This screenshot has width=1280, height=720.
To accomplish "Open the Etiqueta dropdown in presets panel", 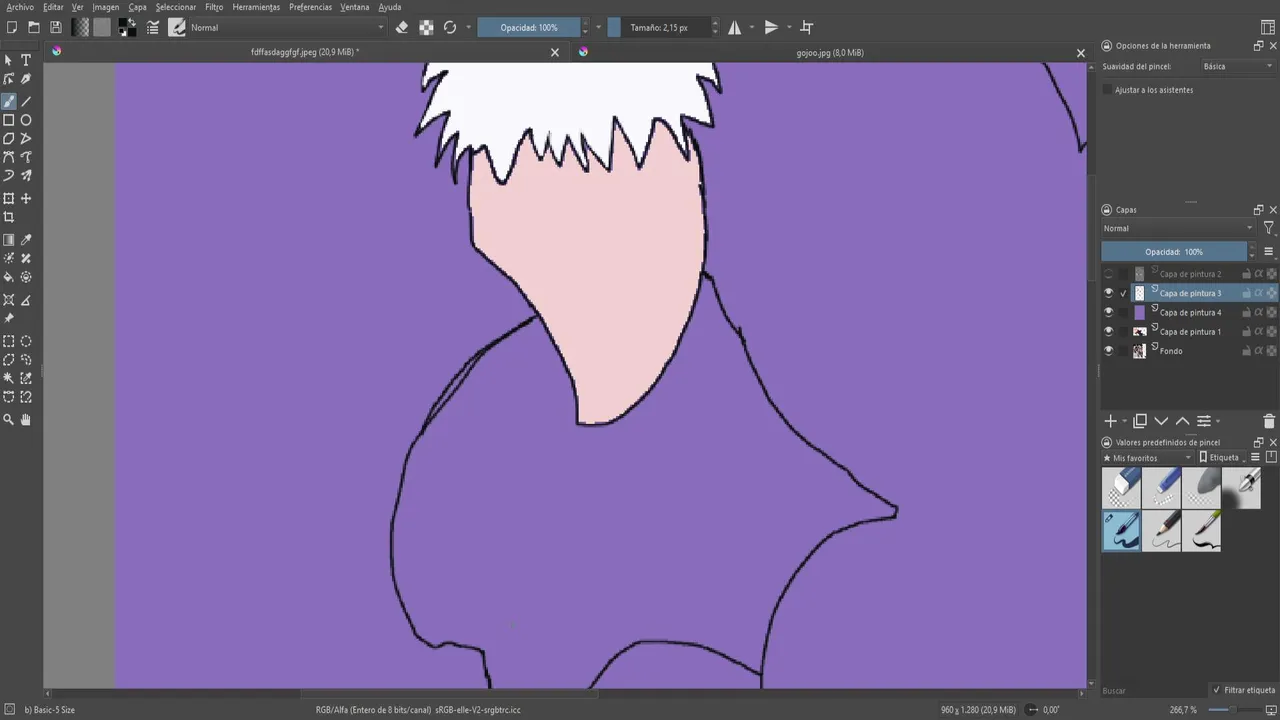I will pyautogui.click(x=1223, y=458).
